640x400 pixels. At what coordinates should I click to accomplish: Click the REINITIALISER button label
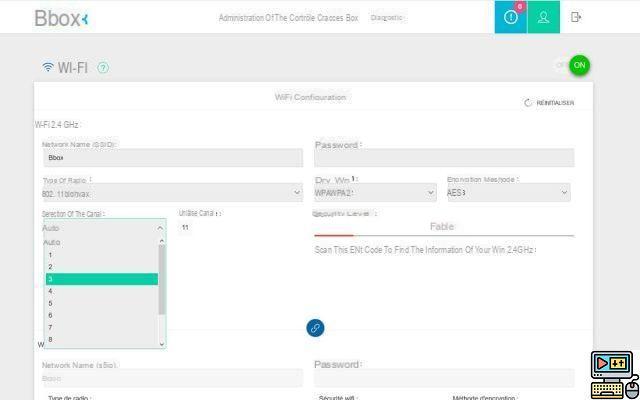pos(555,103)
